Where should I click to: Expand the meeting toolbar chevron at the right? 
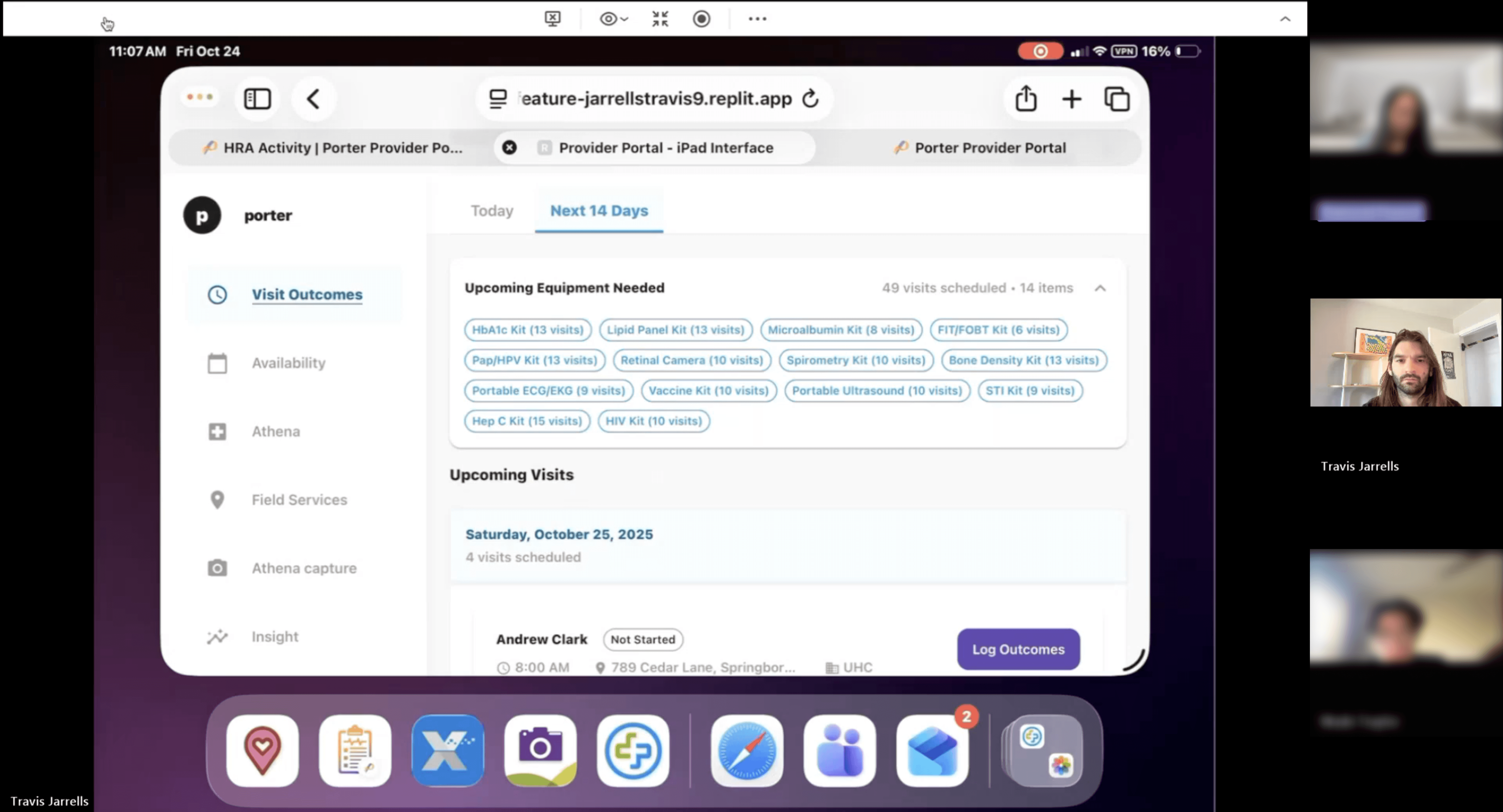tap(1285, 19)
